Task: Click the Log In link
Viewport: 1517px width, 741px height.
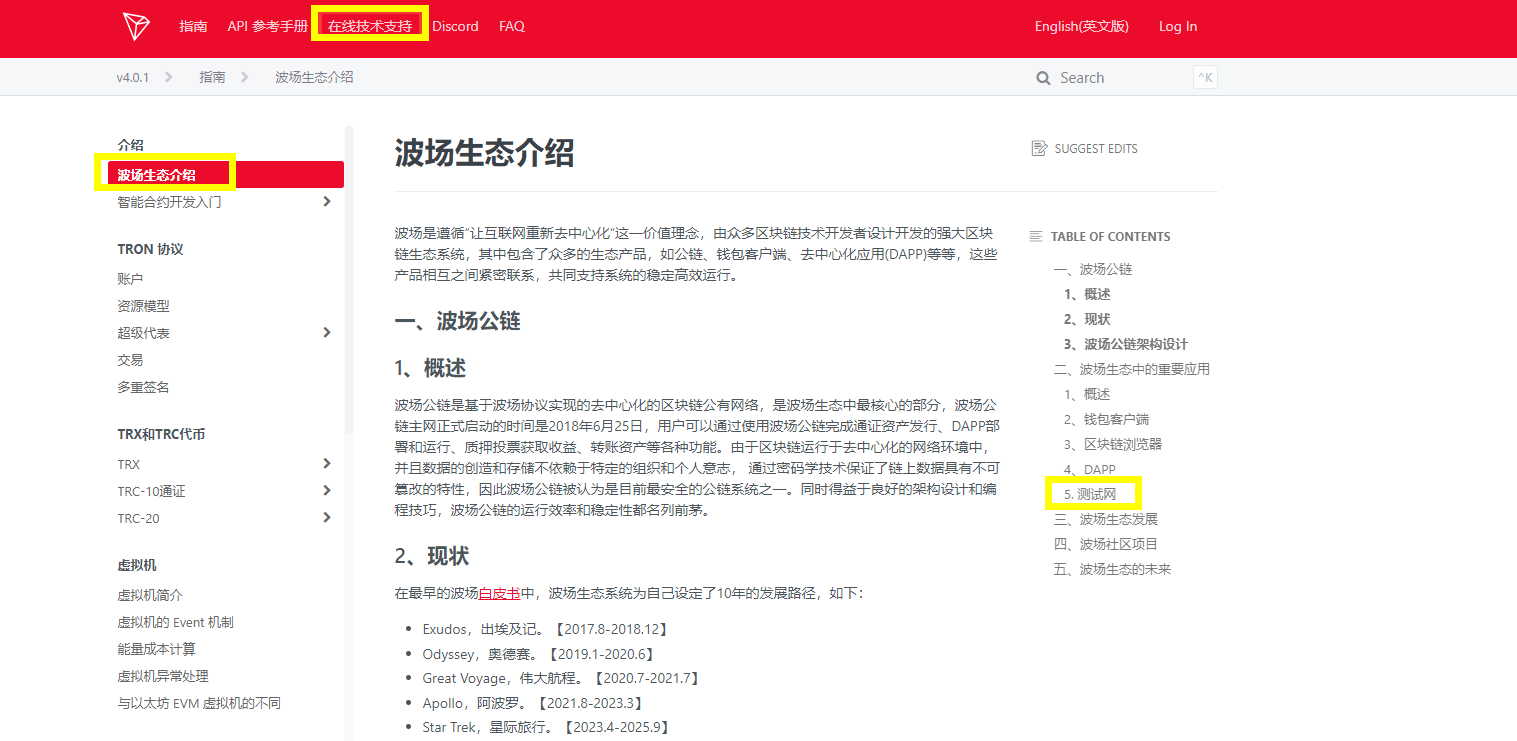Action: (x=1178, y=26)
